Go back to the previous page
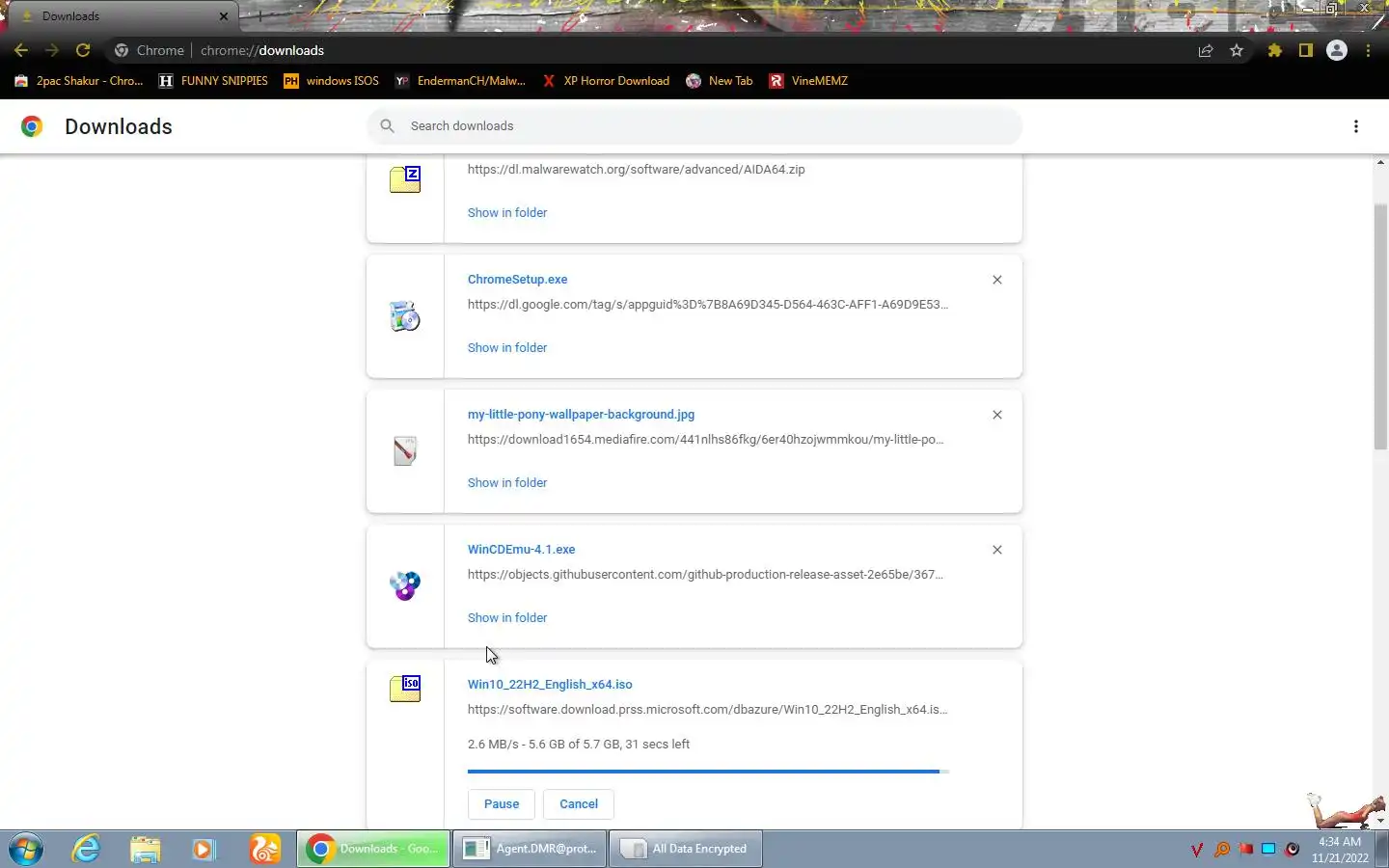 pyautogui.click(x=21, y=50)
